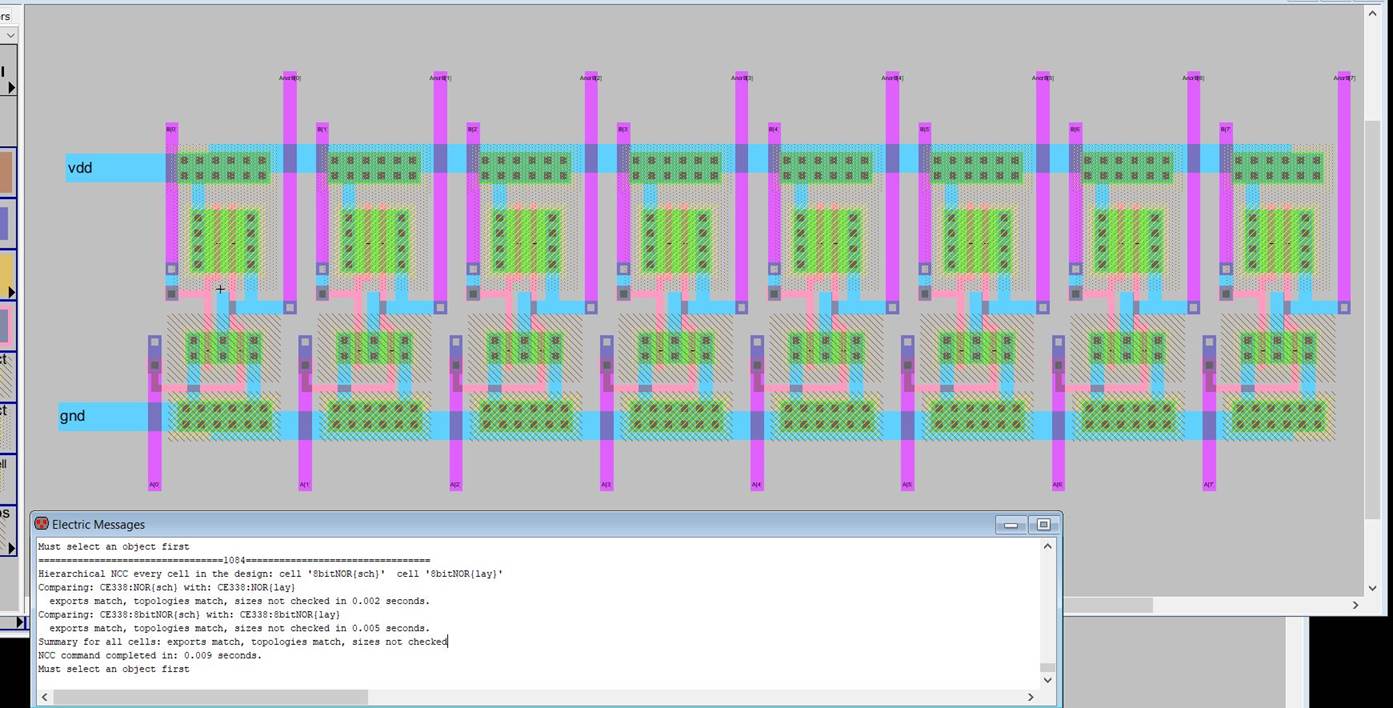Click the layout scrollbar up arrow
The height and width of the screenshot is (708, 1393).
click(1372, 14)
